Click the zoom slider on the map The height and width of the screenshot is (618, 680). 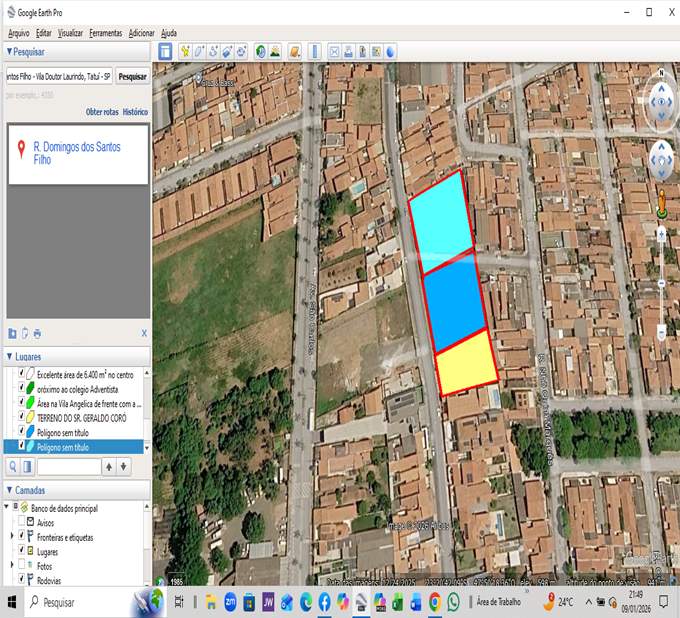click(x=661, y=283)
